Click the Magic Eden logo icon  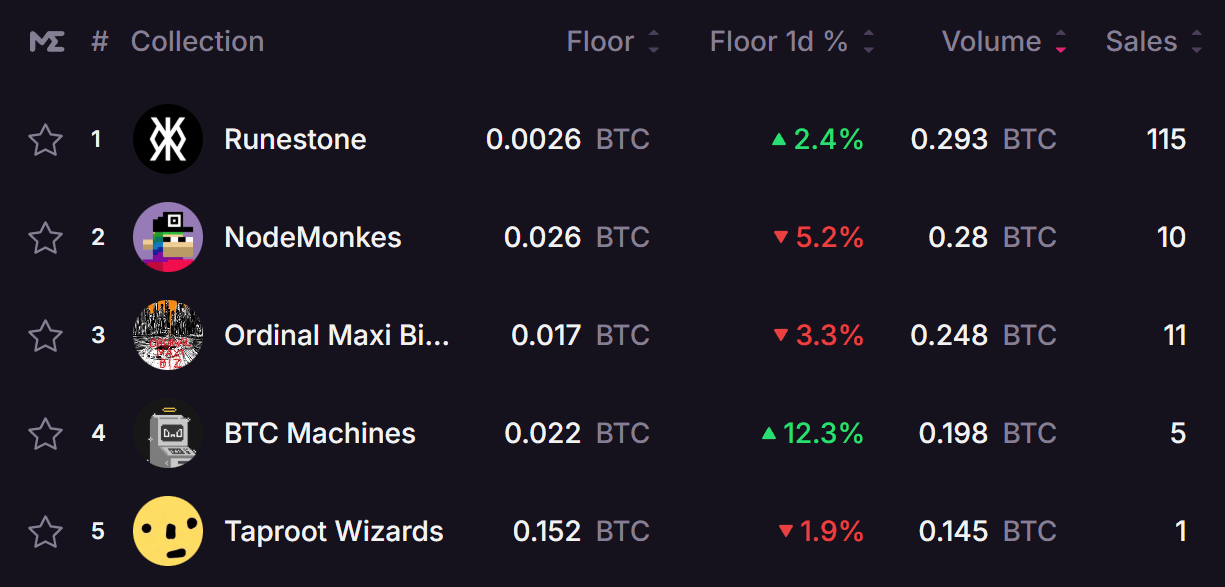point(47,42)
